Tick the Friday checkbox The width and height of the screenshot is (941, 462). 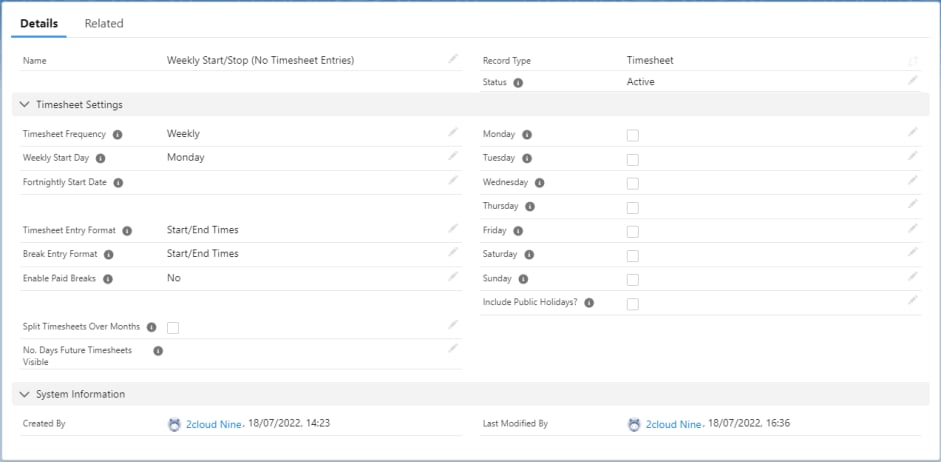(633, 232)
